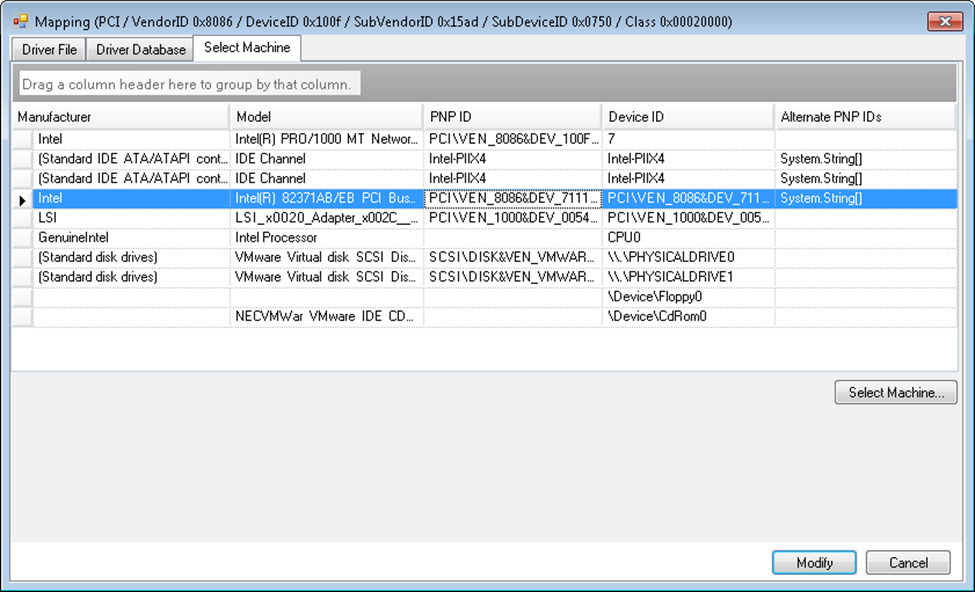Click the Device ID column header
Image resolution: width=975 pixels, height=592 pixels.
pyautogui.click(x=687, y=117)
